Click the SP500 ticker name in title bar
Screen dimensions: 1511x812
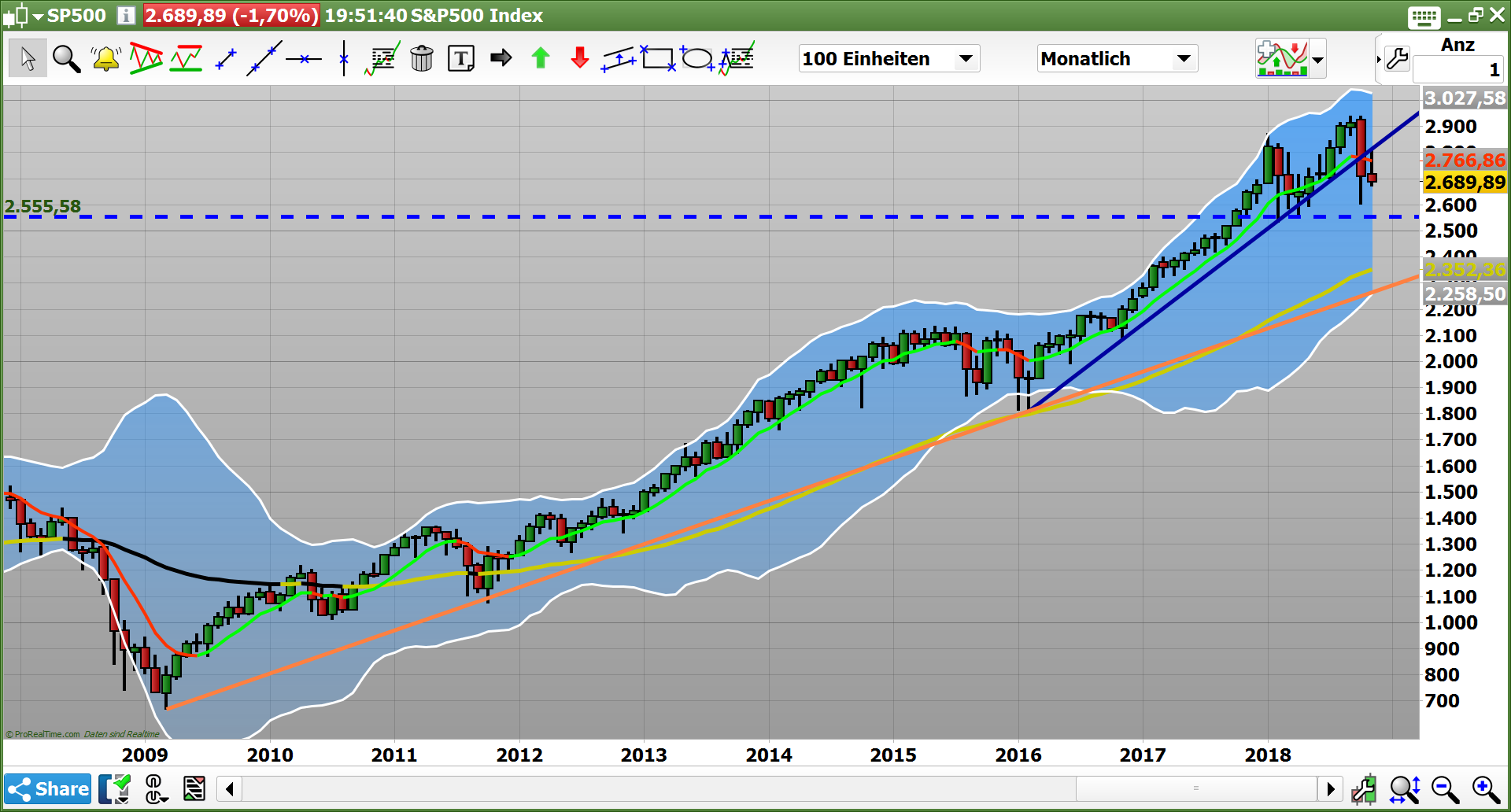(x=76, y=16)
